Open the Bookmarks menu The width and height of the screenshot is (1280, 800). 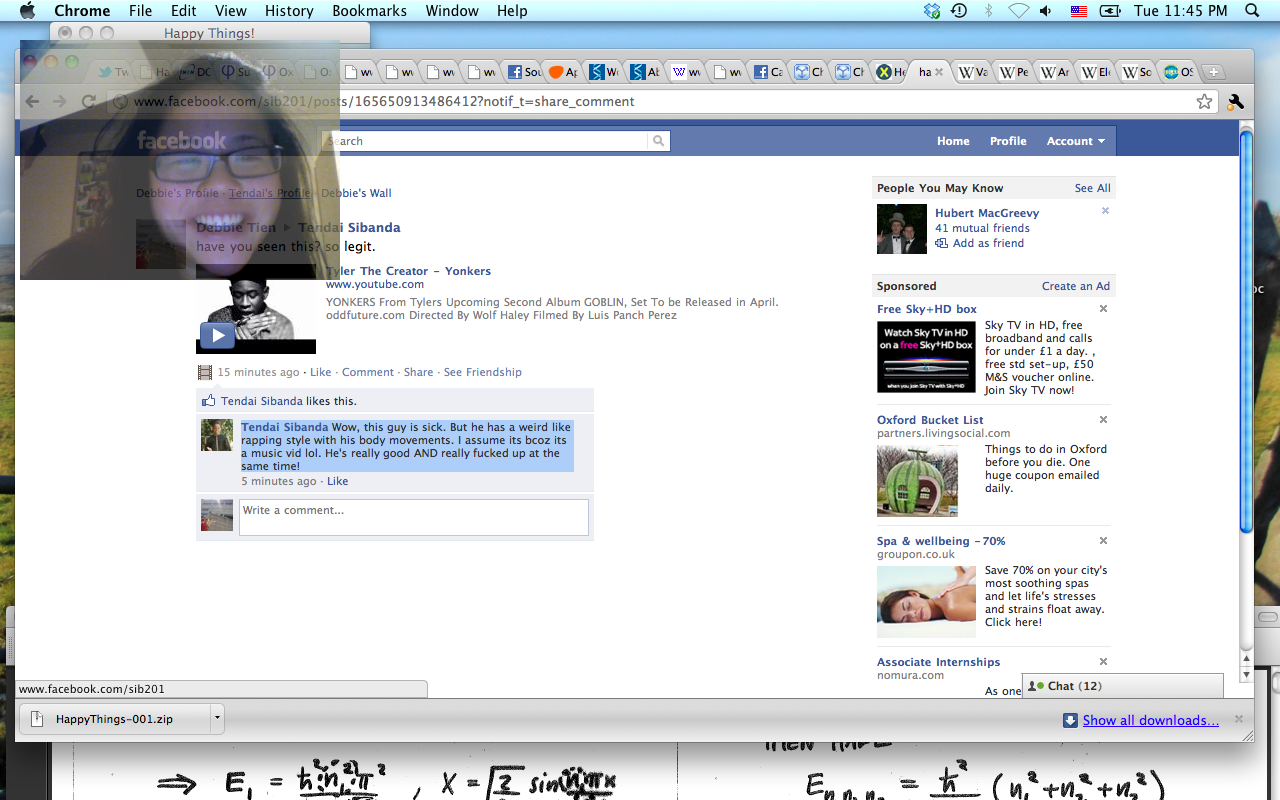tap(369, 11)
